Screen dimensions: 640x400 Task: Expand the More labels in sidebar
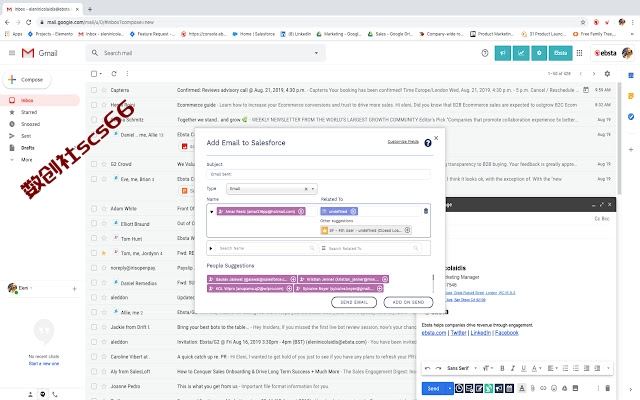[x=27, y=160]
